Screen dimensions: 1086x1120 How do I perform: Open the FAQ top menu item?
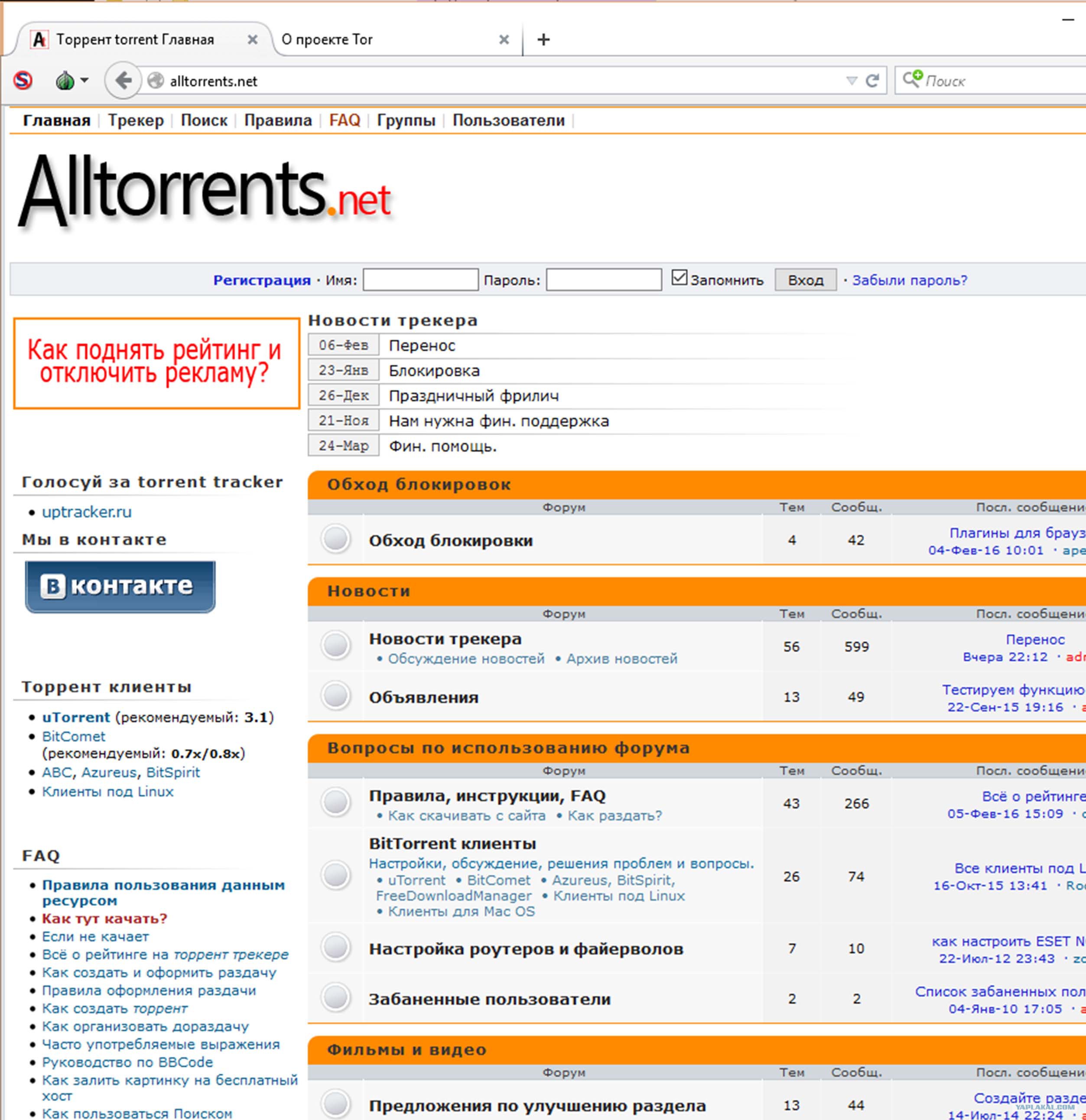pos(345,120)
